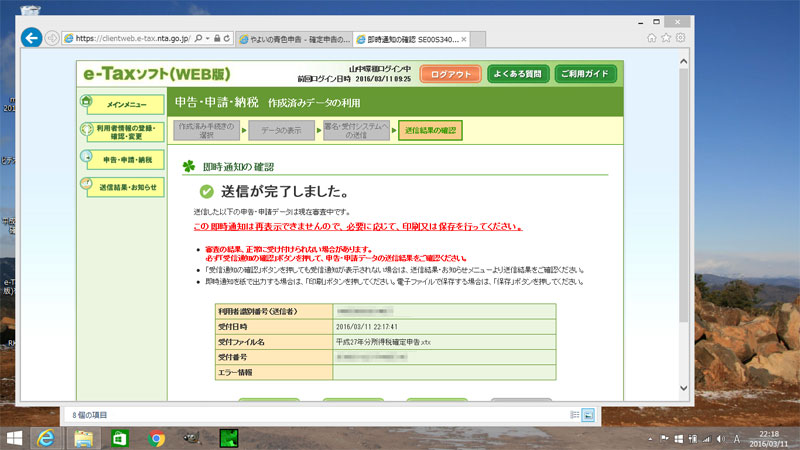Launch Google Chrome from the taskbar

coord(156,437)
